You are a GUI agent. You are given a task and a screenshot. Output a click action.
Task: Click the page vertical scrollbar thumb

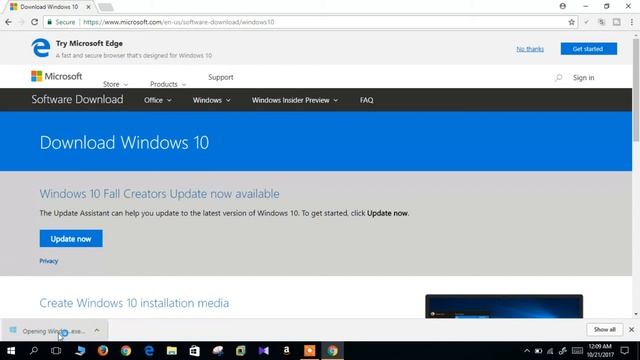click(x=636, y=90)
